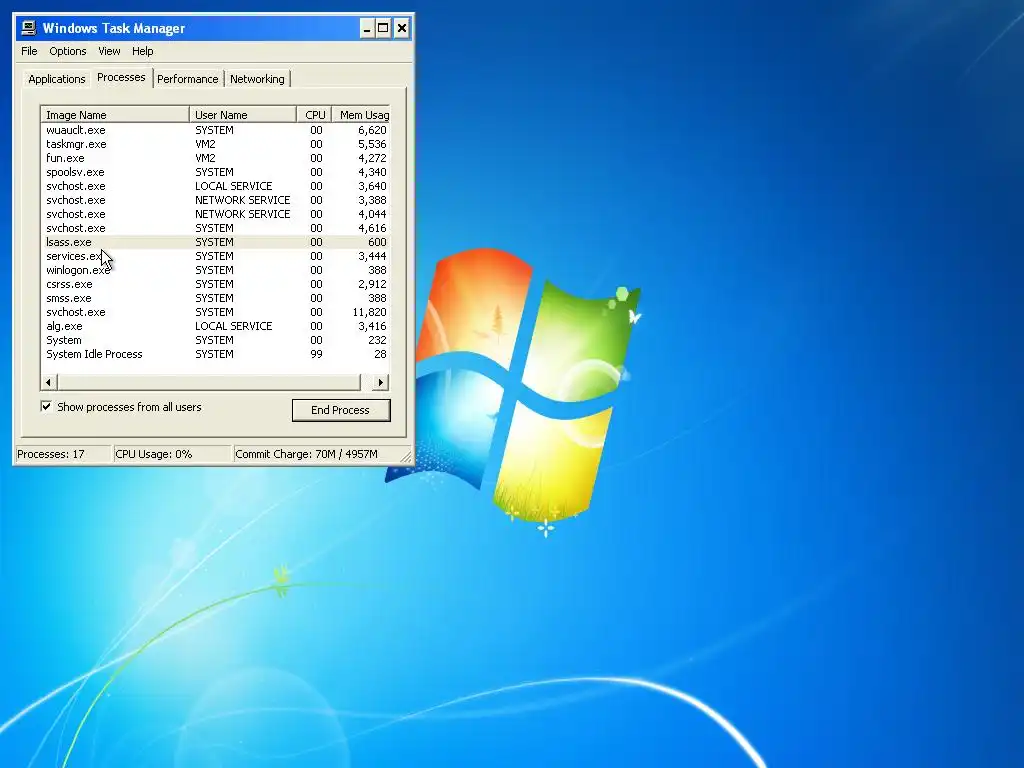Viewport: 1024px width, 768px height.
Task: Open the Options menu
Action: (x=67, y=51)
